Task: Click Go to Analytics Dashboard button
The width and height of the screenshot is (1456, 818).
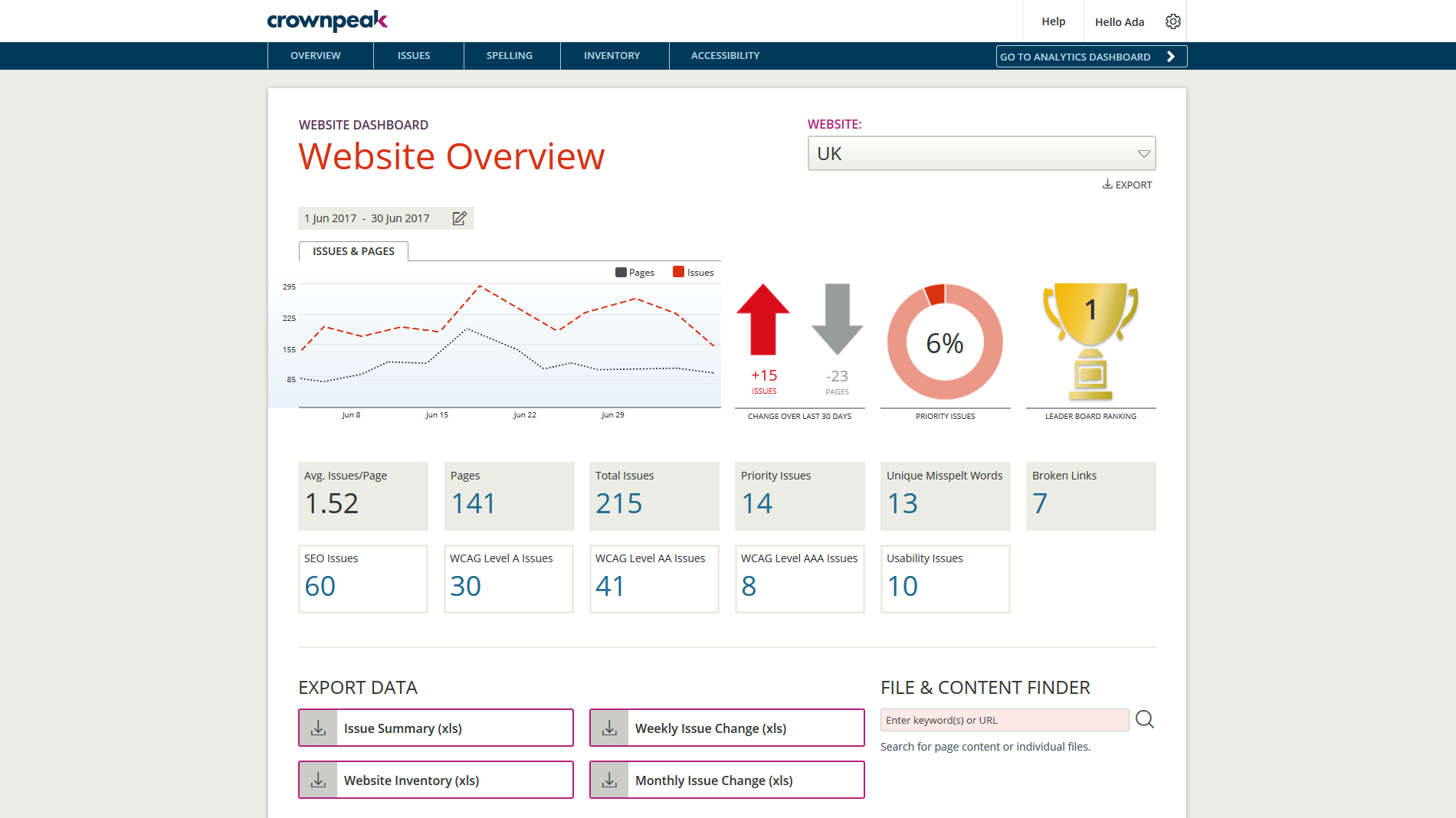Action: (1090, 57)
